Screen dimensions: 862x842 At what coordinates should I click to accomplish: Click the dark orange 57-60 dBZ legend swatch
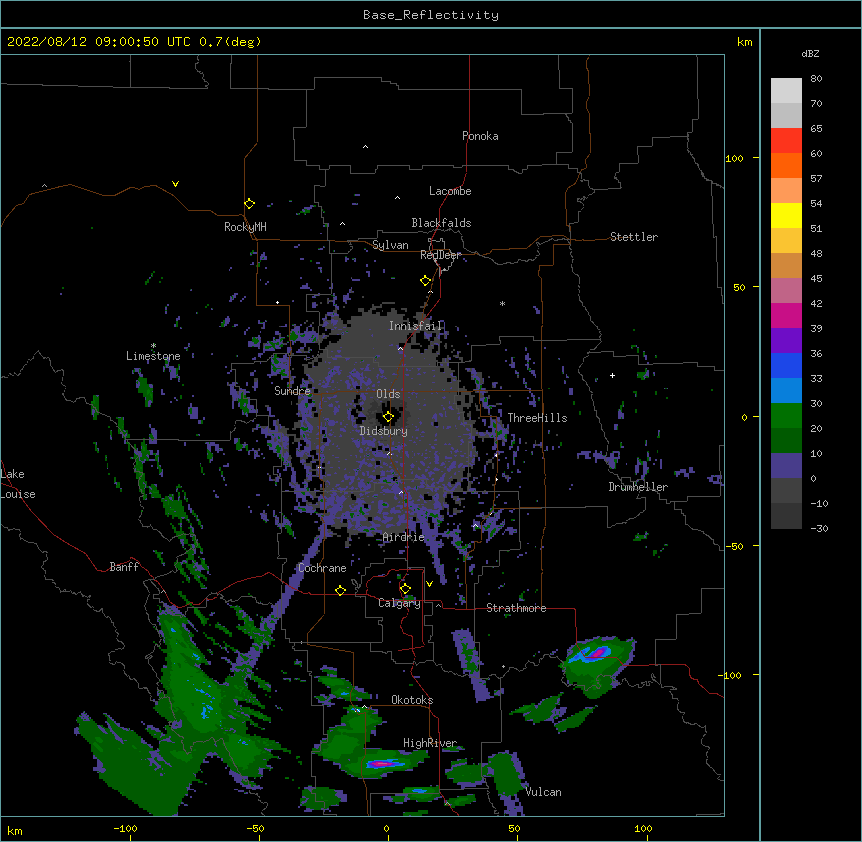(786, 165)
